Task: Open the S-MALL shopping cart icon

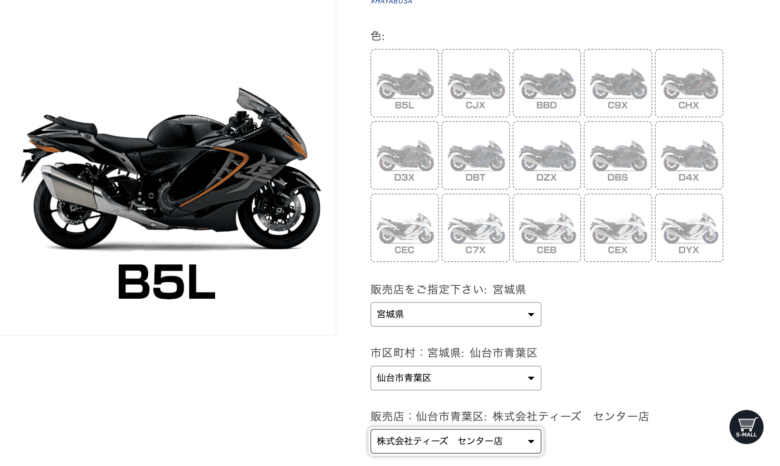Action: coord(746,427)
